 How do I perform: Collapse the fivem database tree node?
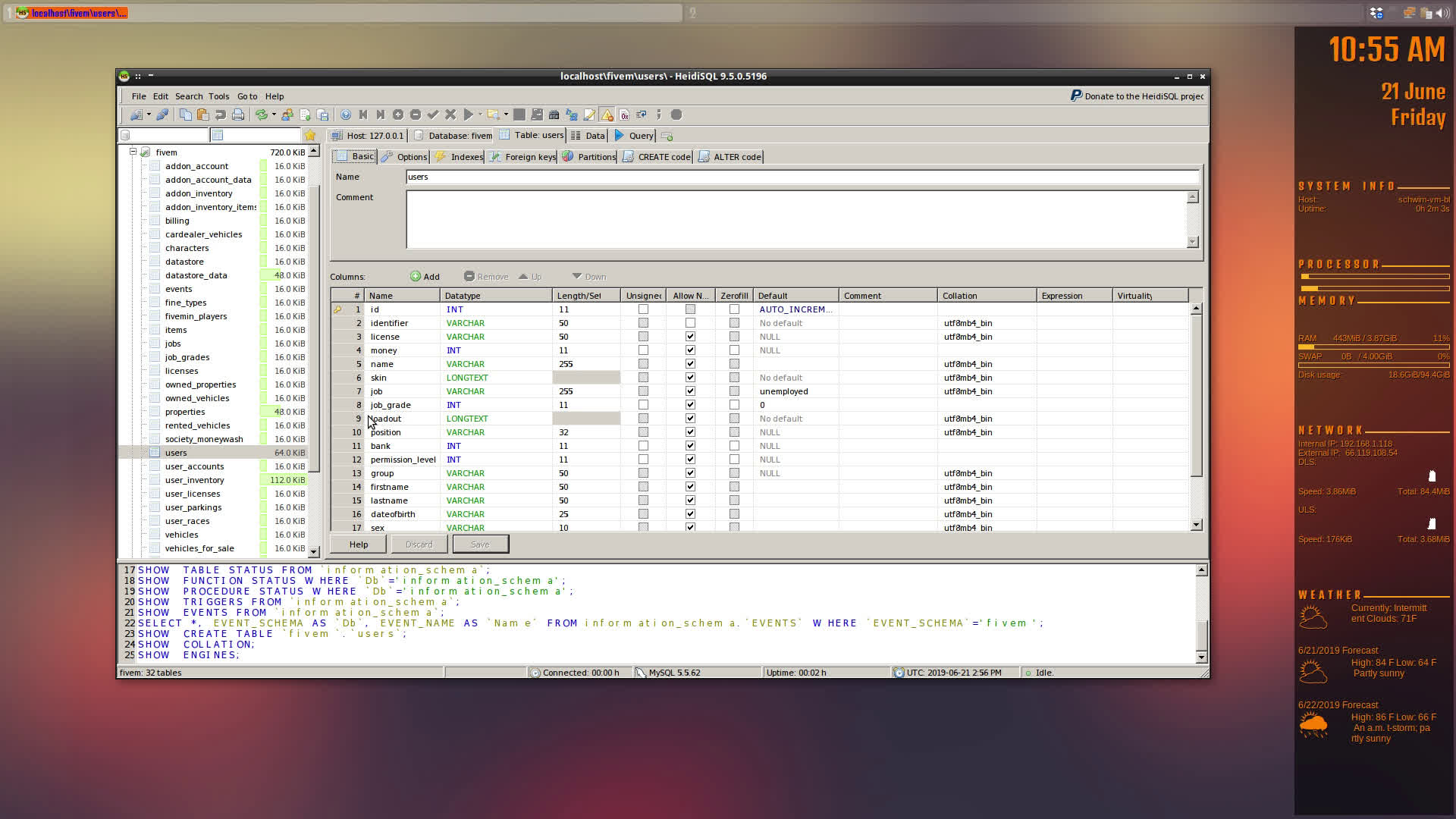[x=133, y=152]
